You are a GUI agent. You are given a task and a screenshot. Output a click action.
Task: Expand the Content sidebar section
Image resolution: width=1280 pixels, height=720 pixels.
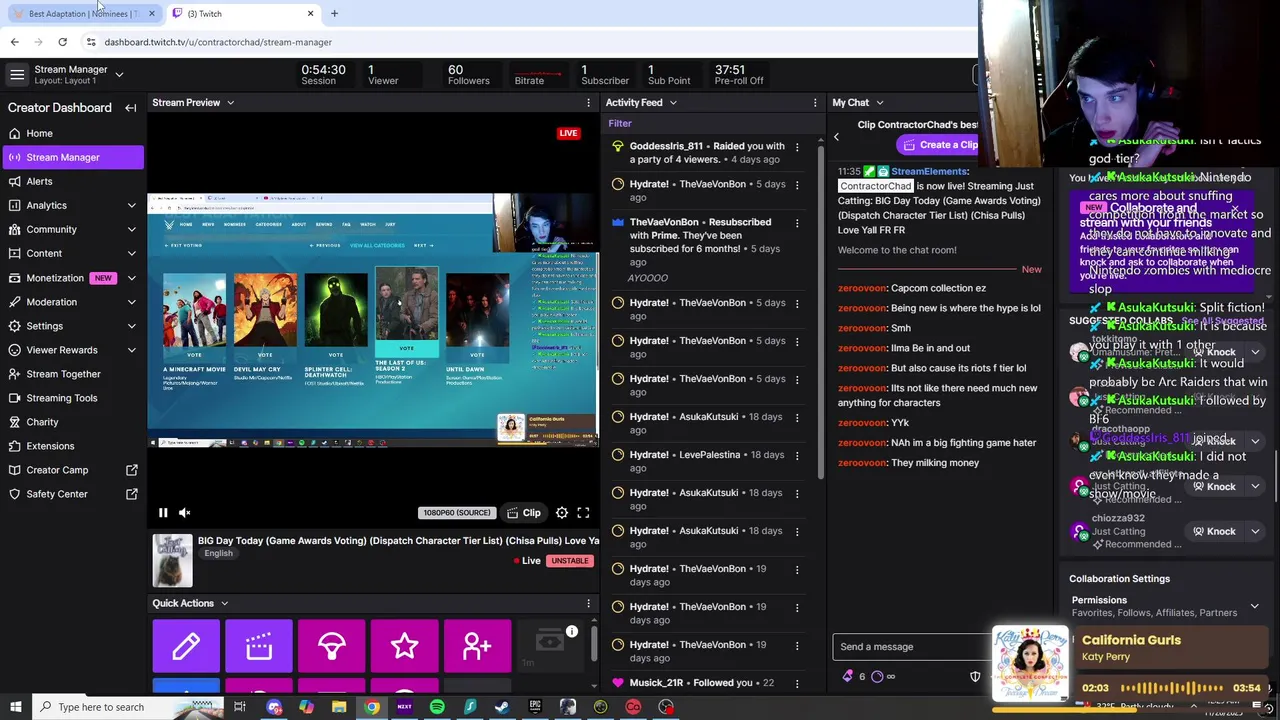tap(131, 253)
